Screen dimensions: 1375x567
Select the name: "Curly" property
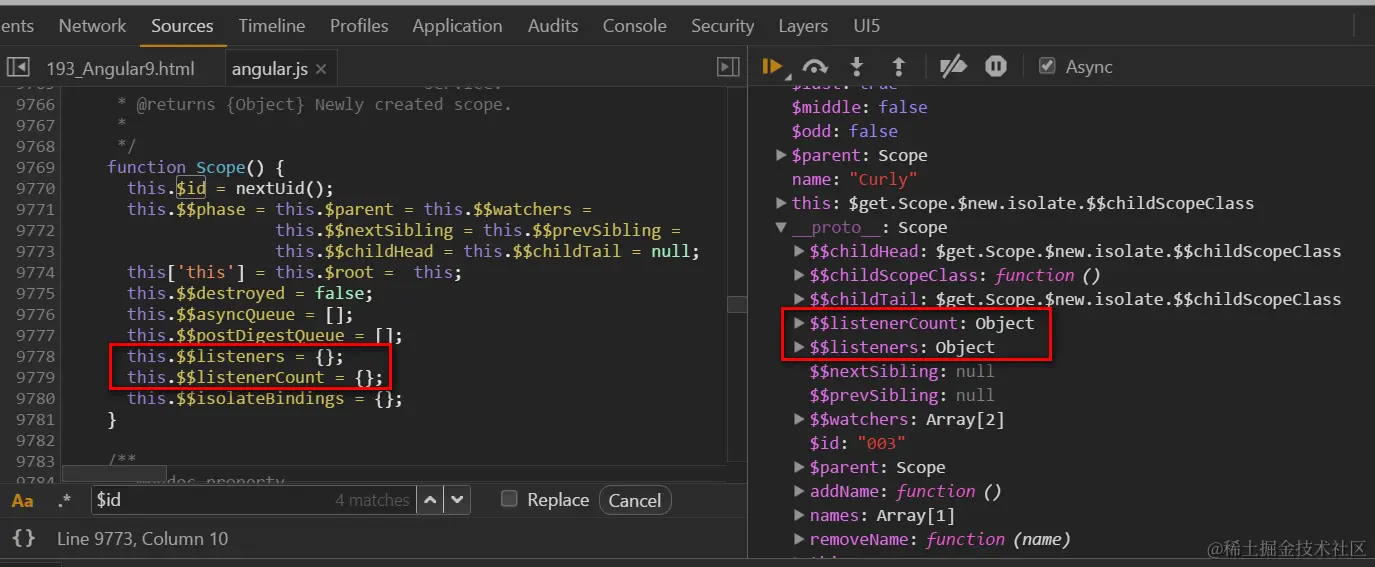point(855,179)
